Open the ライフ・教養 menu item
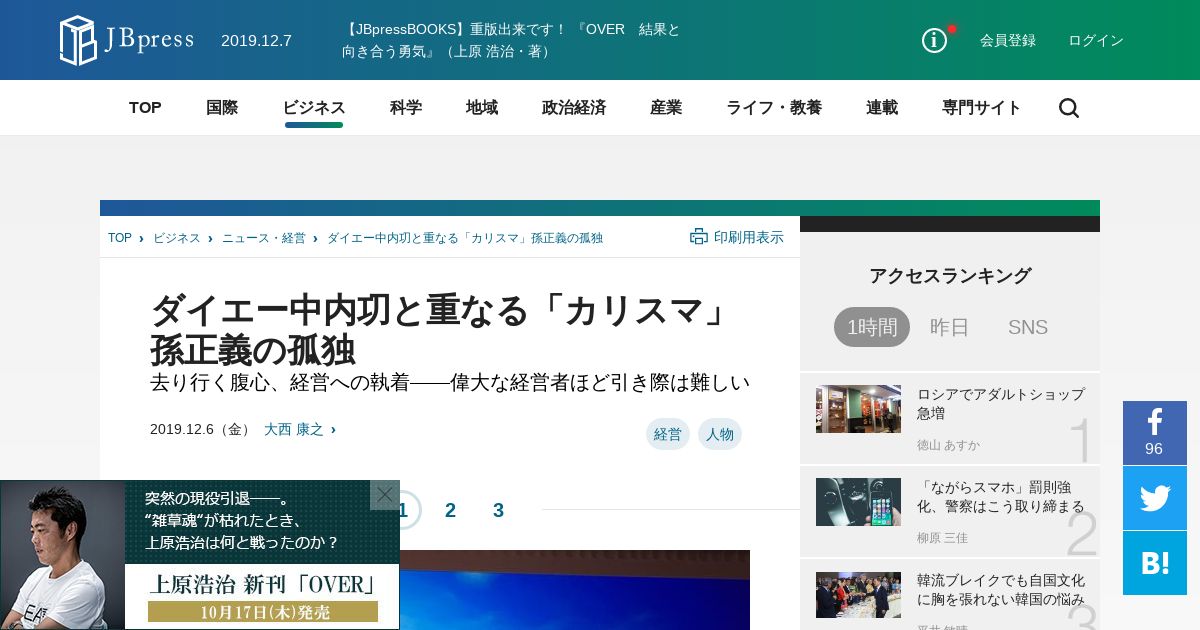Viewport: 1200px width, 630px height. (x=774, y=108)
